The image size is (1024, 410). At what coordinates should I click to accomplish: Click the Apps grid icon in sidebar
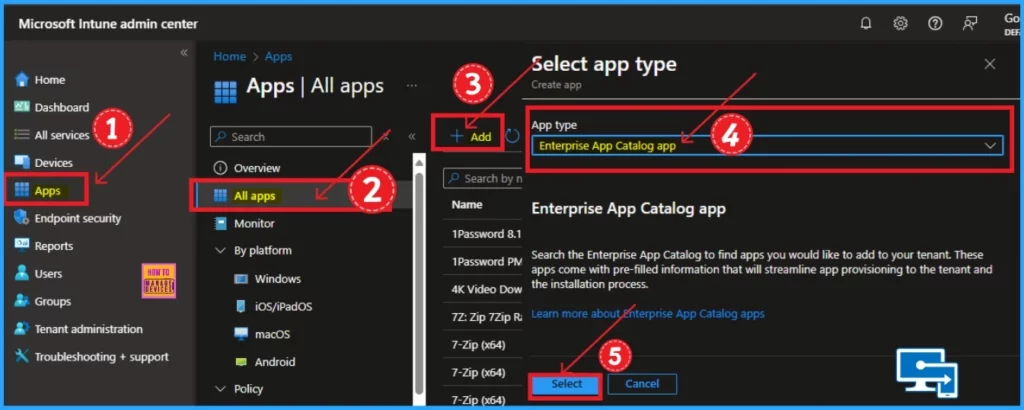(22, 191)
